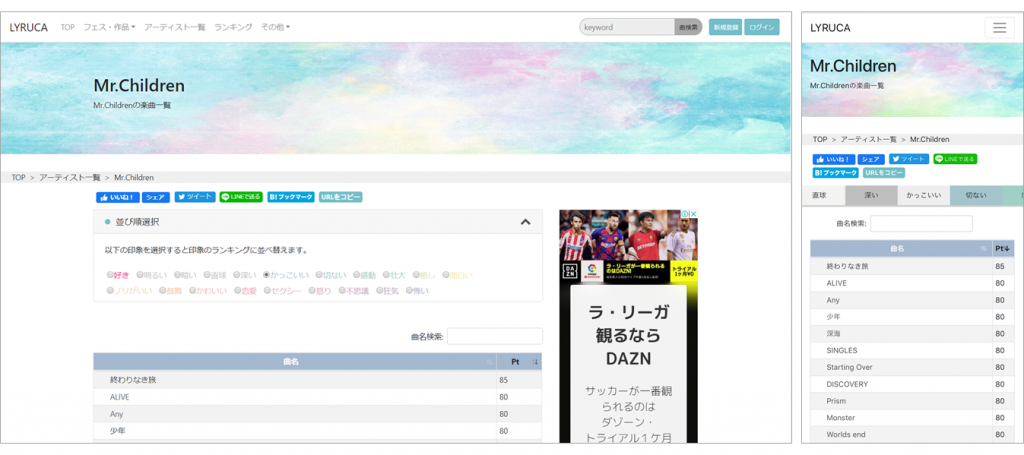This screenshot has width=1024, height=455.
Task: Sort by 曲名 column arrows in desktop table
Action: tap(489, 362)
